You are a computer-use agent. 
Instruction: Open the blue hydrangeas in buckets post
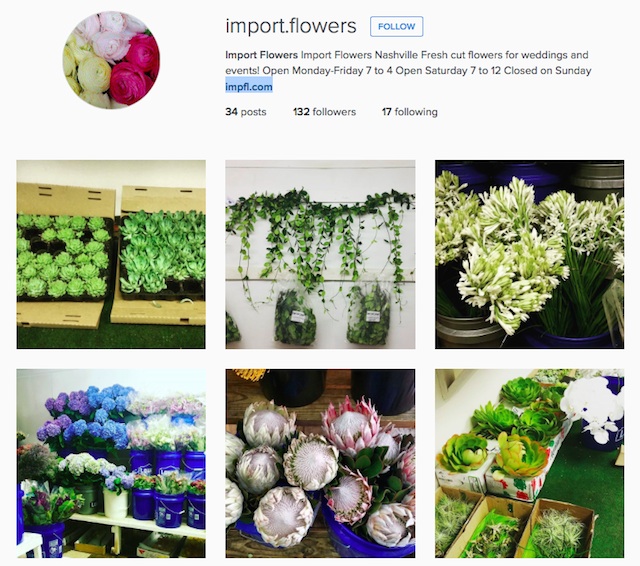pos(111,464)
